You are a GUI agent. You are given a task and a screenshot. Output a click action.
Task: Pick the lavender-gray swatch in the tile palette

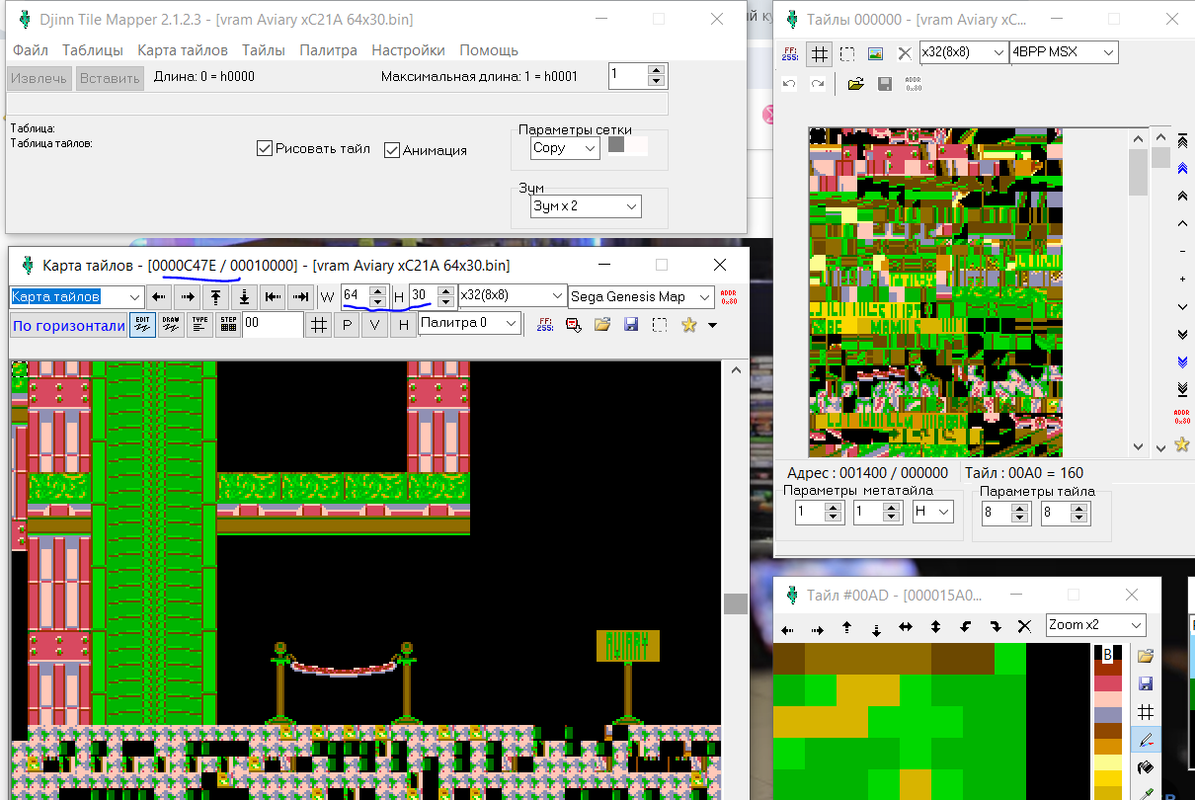[1108, 714]
